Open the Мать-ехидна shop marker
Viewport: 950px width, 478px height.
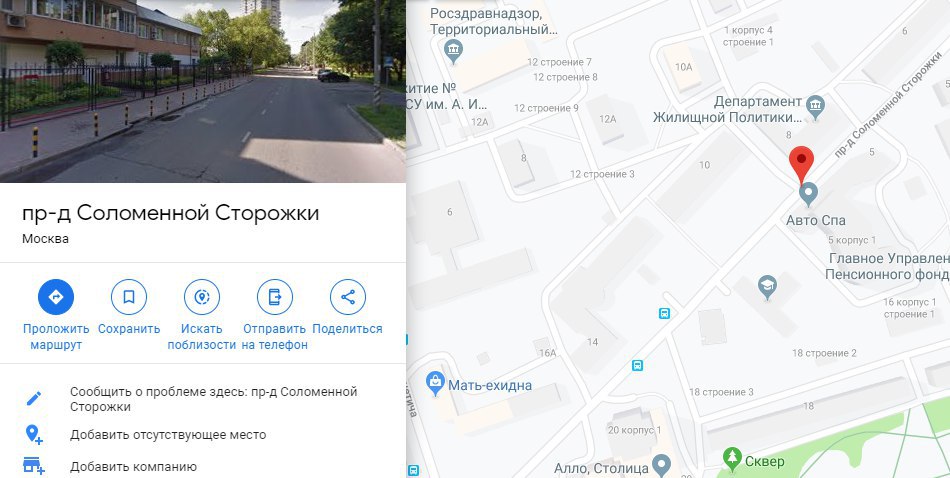coord(435,384)
